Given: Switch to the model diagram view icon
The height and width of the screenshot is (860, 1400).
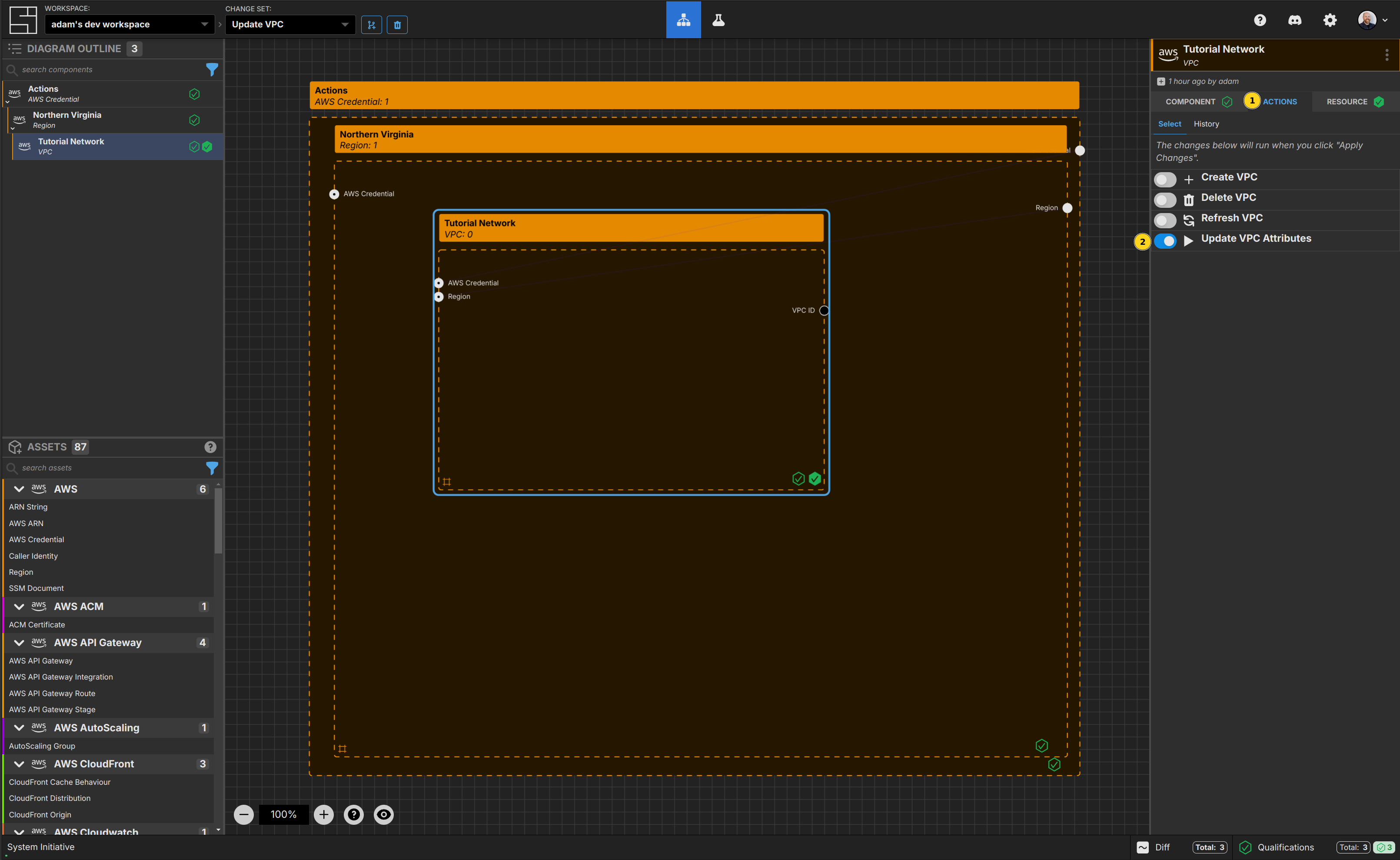Looking at the screenshot, I should click(x=684, y=20).
